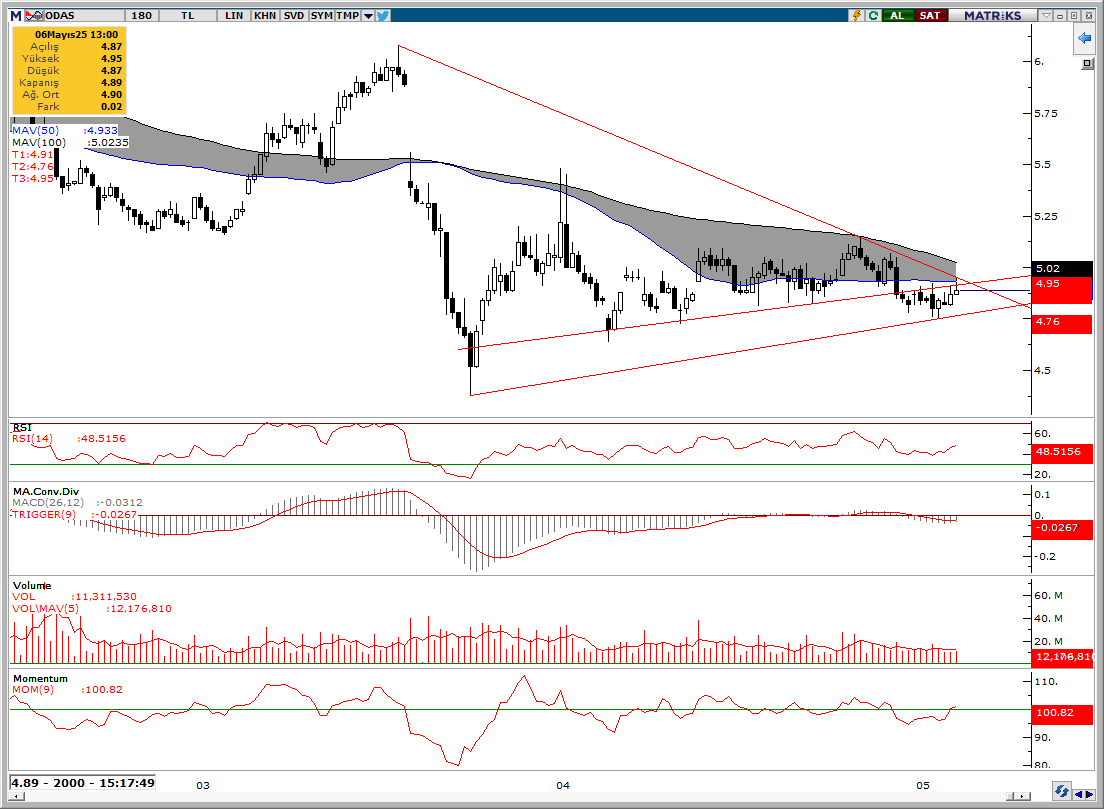The height and width of the screenshot is (809, 1104).
Task: Share chart via Twitter bird icon
Action: (x=383, y=15)
